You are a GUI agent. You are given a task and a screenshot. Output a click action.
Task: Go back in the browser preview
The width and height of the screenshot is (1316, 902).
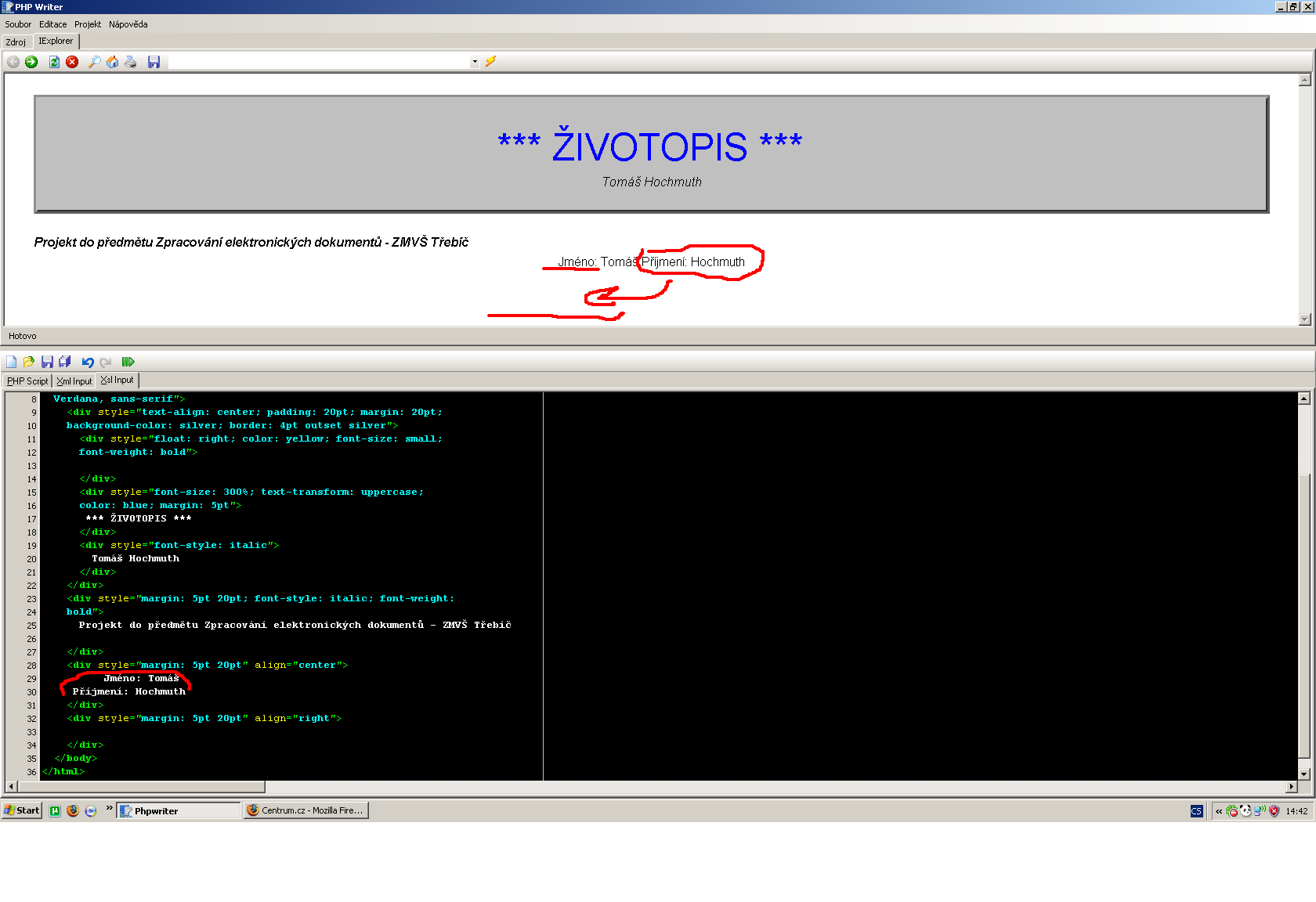(x=13, y=62)
